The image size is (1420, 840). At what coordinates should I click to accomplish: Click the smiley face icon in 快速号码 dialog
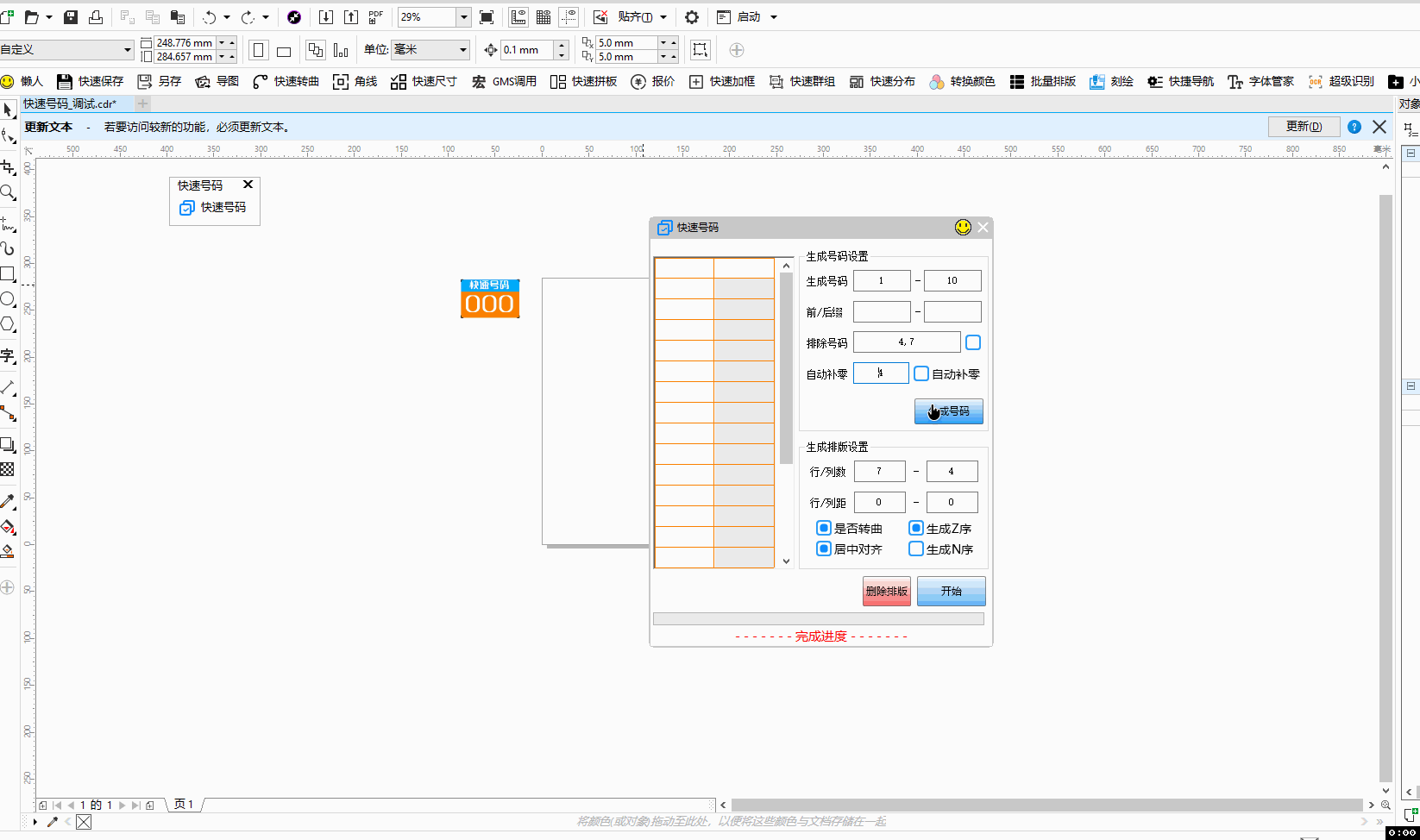pyautogui.click(x=963, y=227)
